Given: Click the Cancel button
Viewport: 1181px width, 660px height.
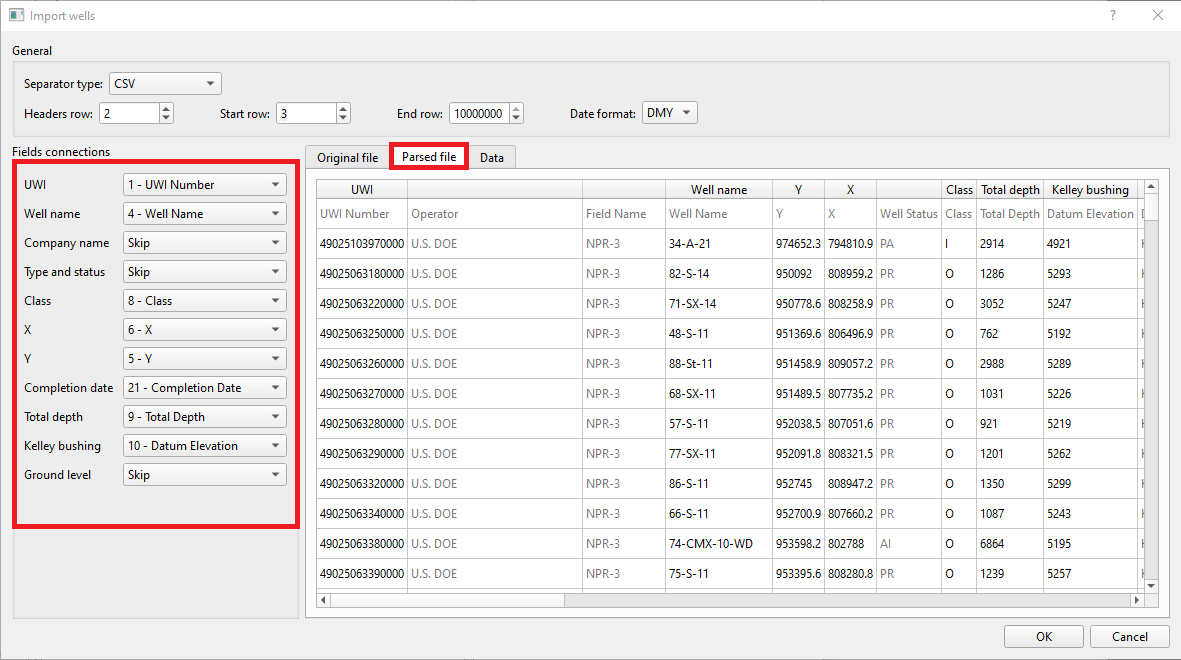Looking at the screenshot, I should 1129,636.
